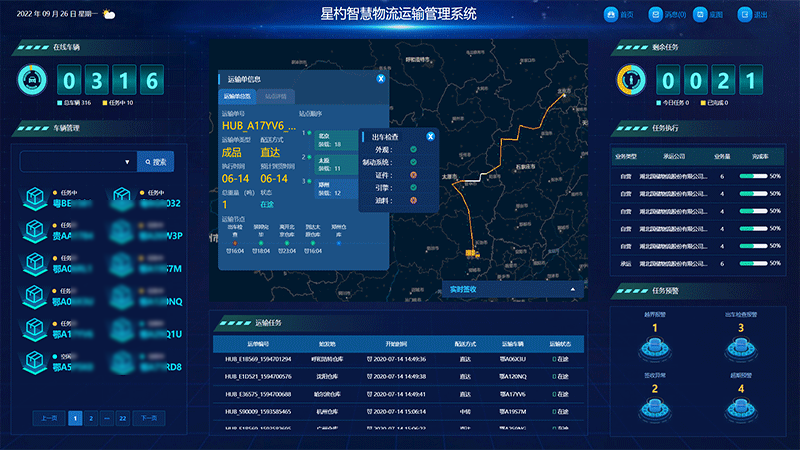Click the 首页 home icon
The width and height of the screenshot is (800, 450).
(612, 15)
